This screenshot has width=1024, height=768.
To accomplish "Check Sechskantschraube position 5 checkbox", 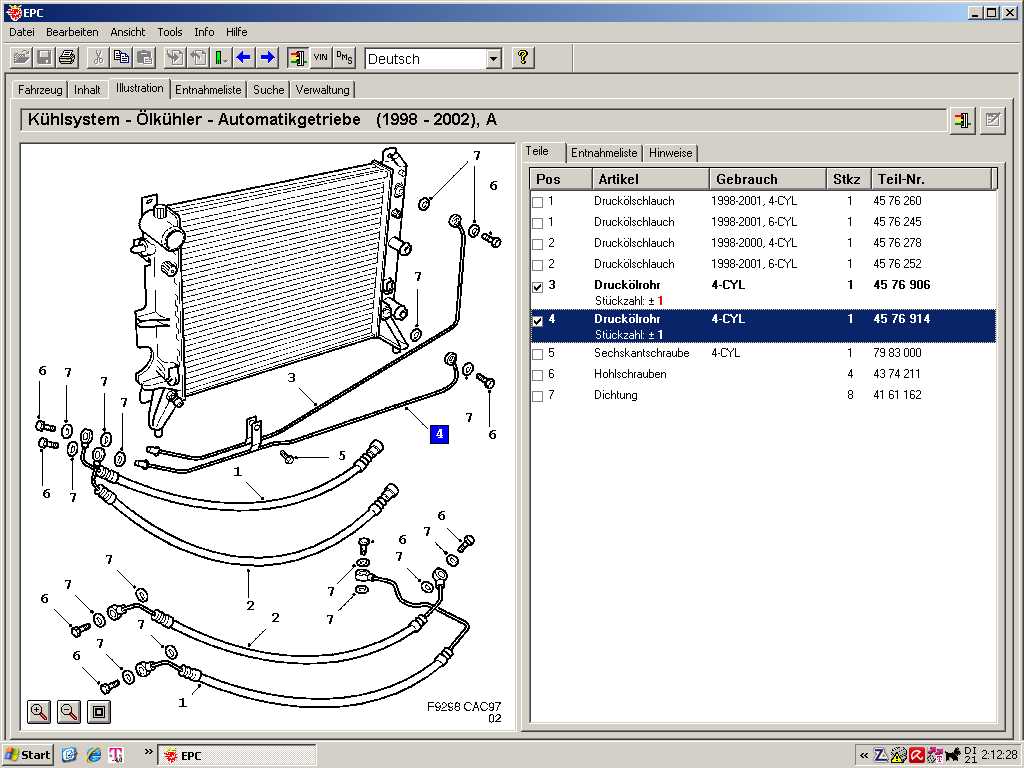I will tap(537, 355).
